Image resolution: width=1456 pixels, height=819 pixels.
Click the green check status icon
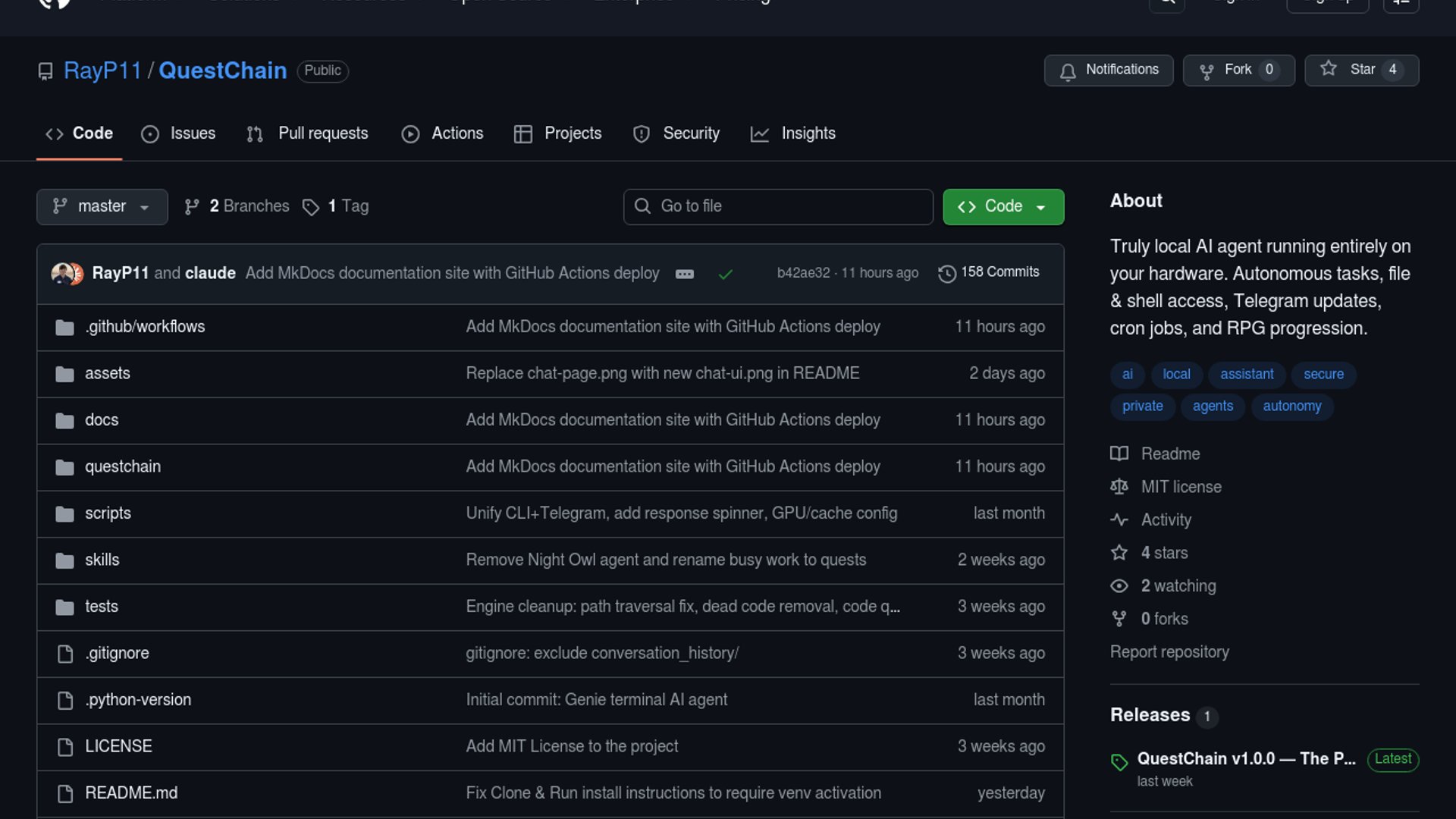coord(725,275)
